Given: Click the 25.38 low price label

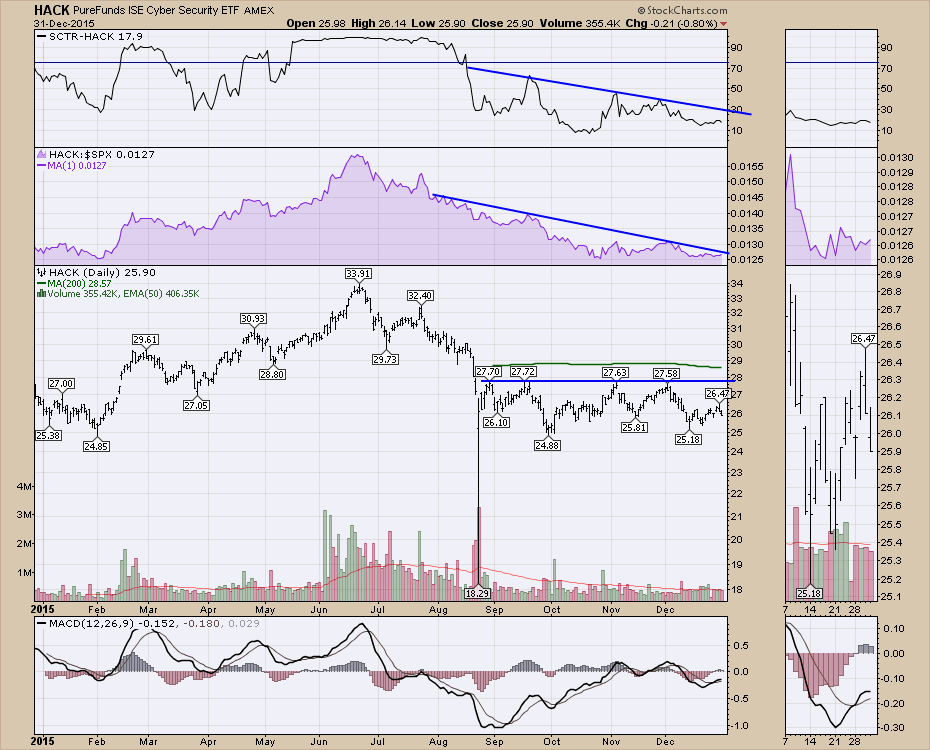Looking at the screenshot, I should tap(48, 435).
